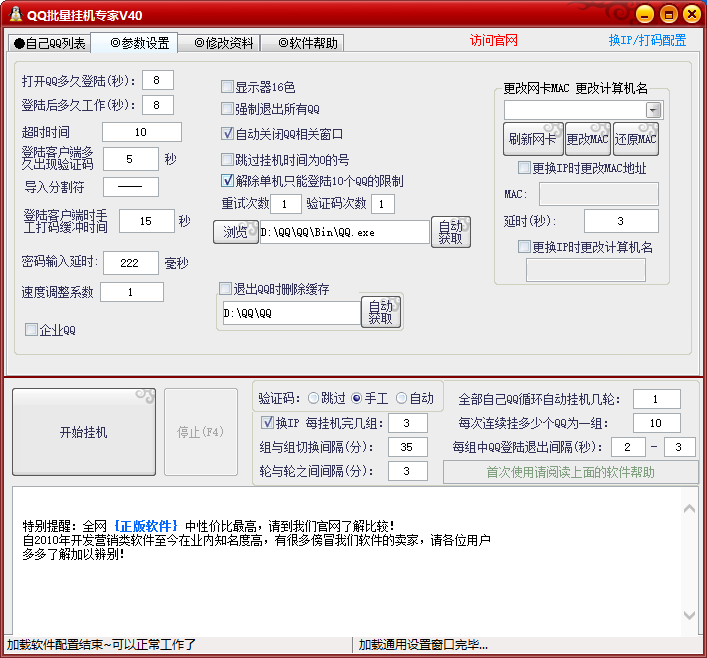This screenshot has width=707, height=658.
Task: Edit 每挂机完几组 field
Action: (408, 423)
